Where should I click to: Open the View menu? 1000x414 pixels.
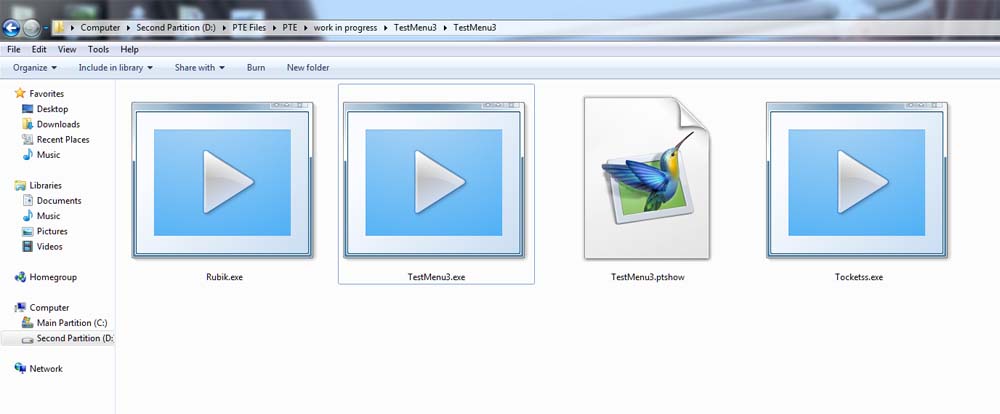point(67,49)
